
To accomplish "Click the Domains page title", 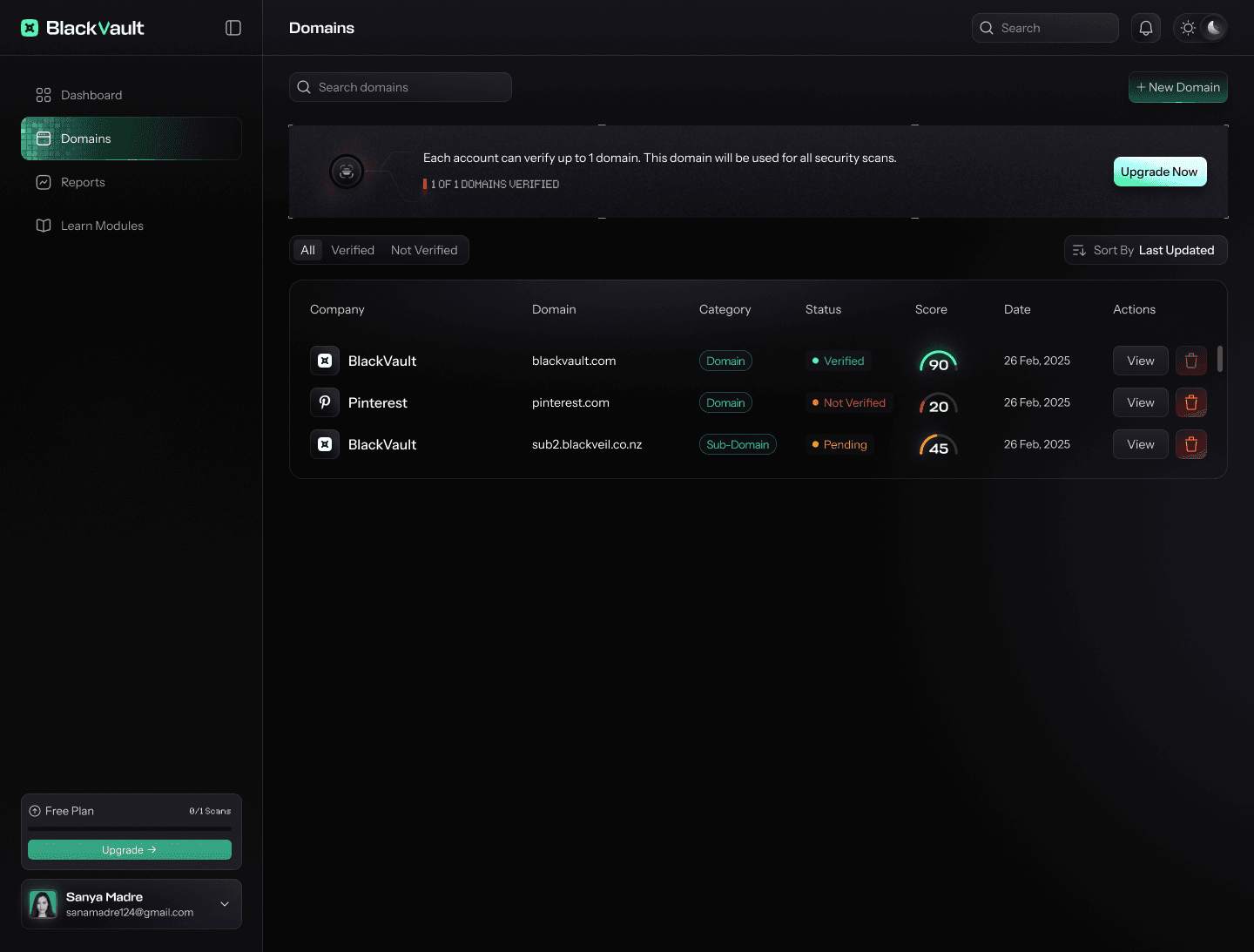I will click(x=321, y=28).
